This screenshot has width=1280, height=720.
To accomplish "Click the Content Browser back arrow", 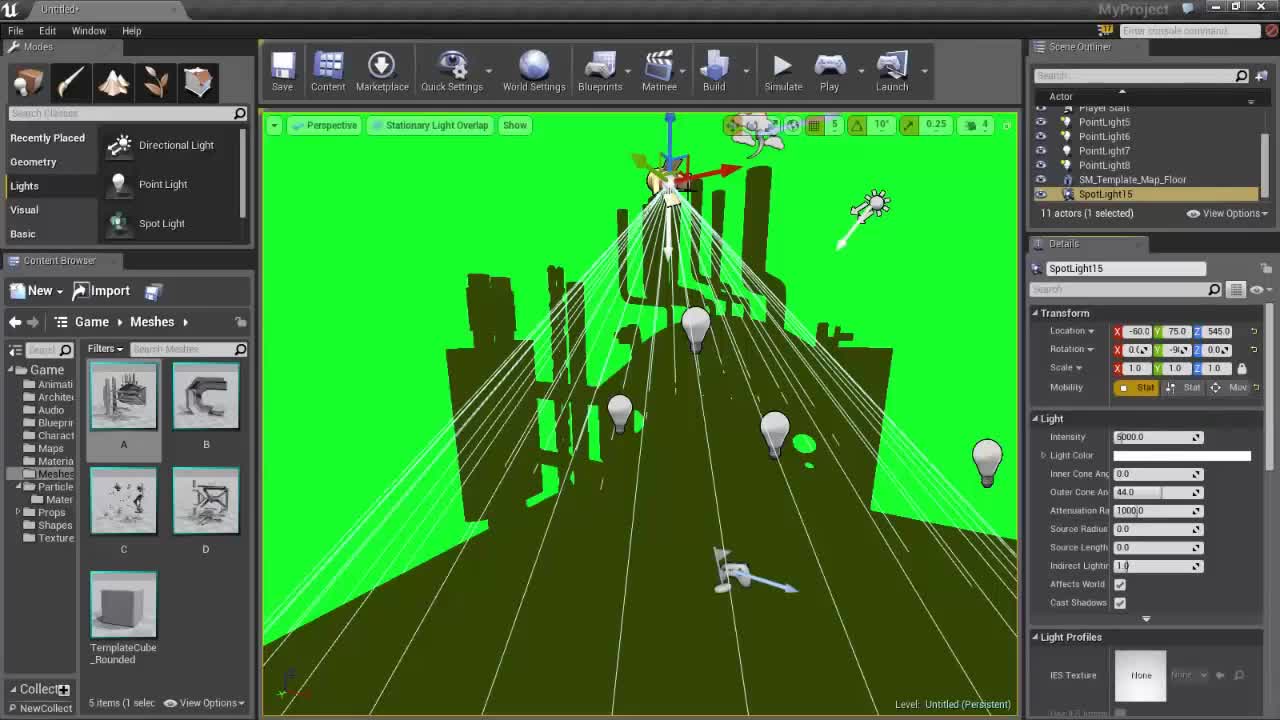I will (15, 322).
